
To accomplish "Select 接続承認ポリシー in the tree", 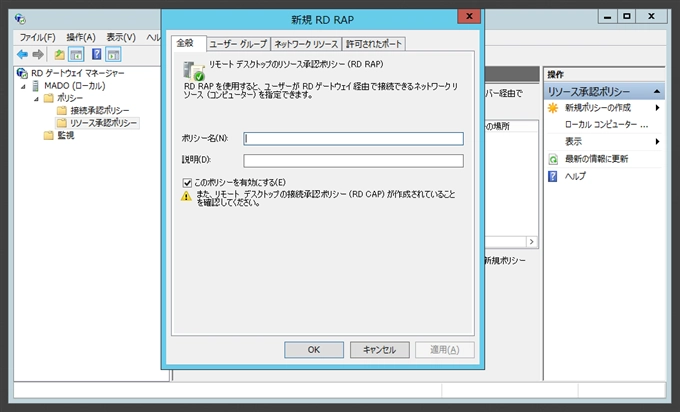I will click(100, 110).
